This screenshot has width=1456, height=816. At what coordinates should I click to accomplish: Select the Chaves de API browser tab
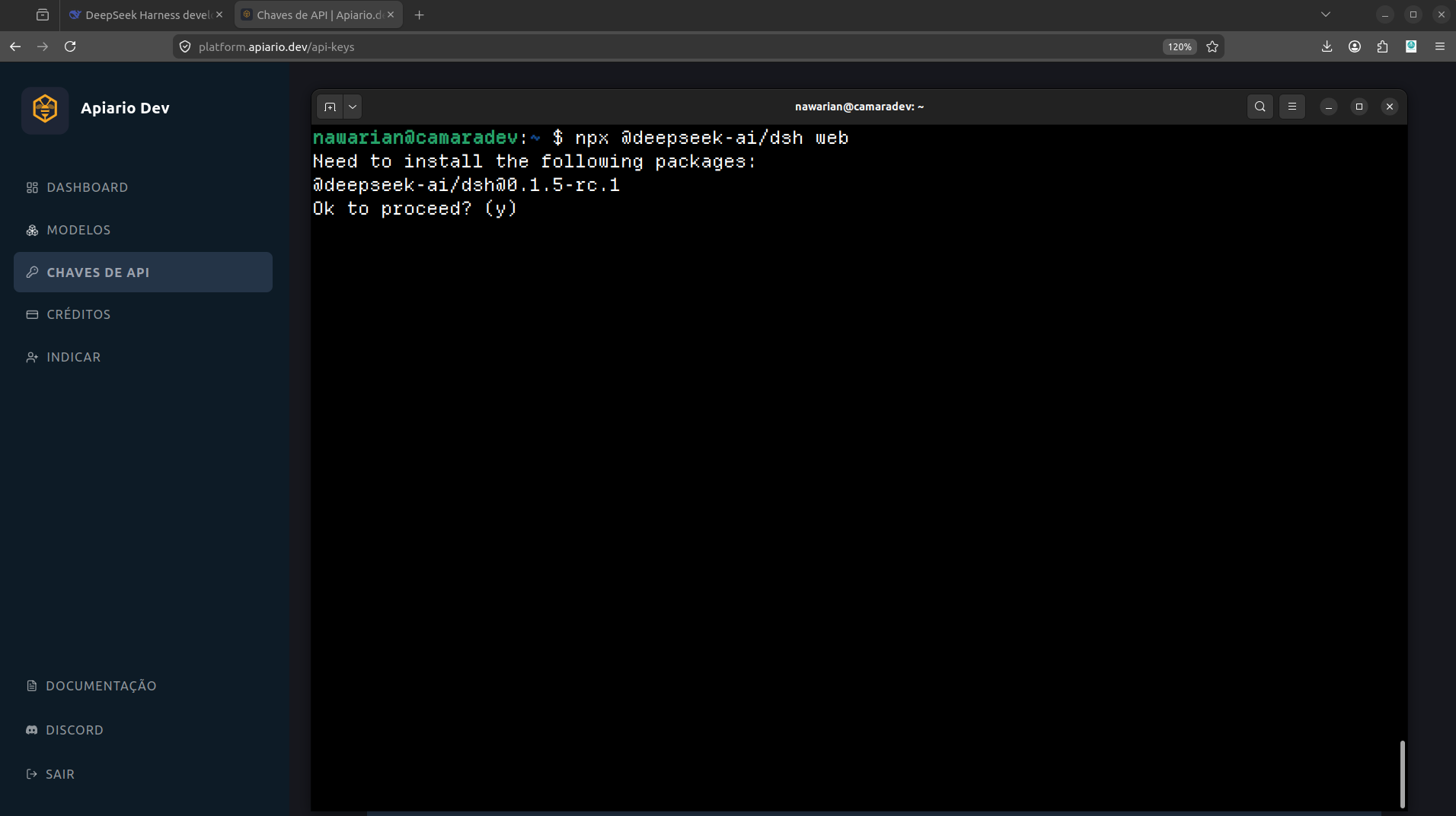click(318, 14)
